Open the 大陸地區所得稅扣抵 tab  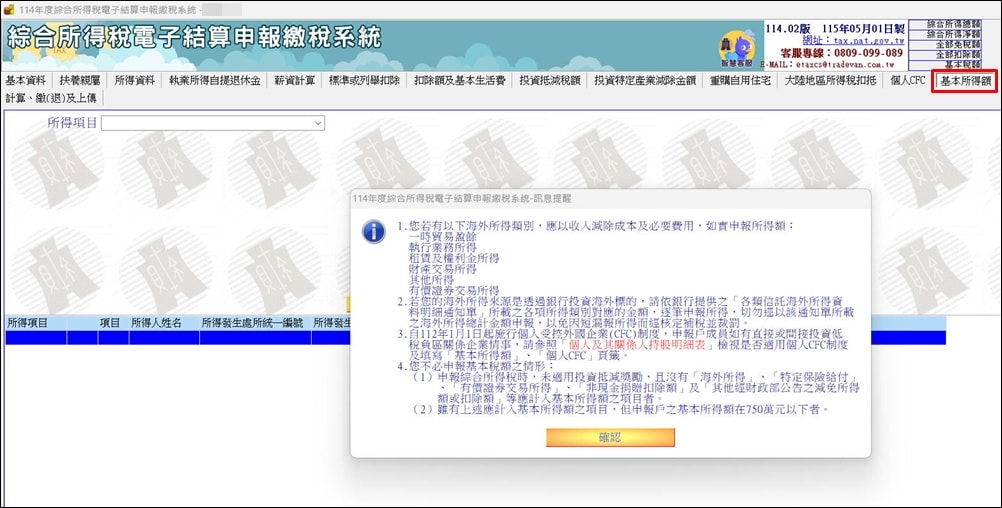coord(830,81)
